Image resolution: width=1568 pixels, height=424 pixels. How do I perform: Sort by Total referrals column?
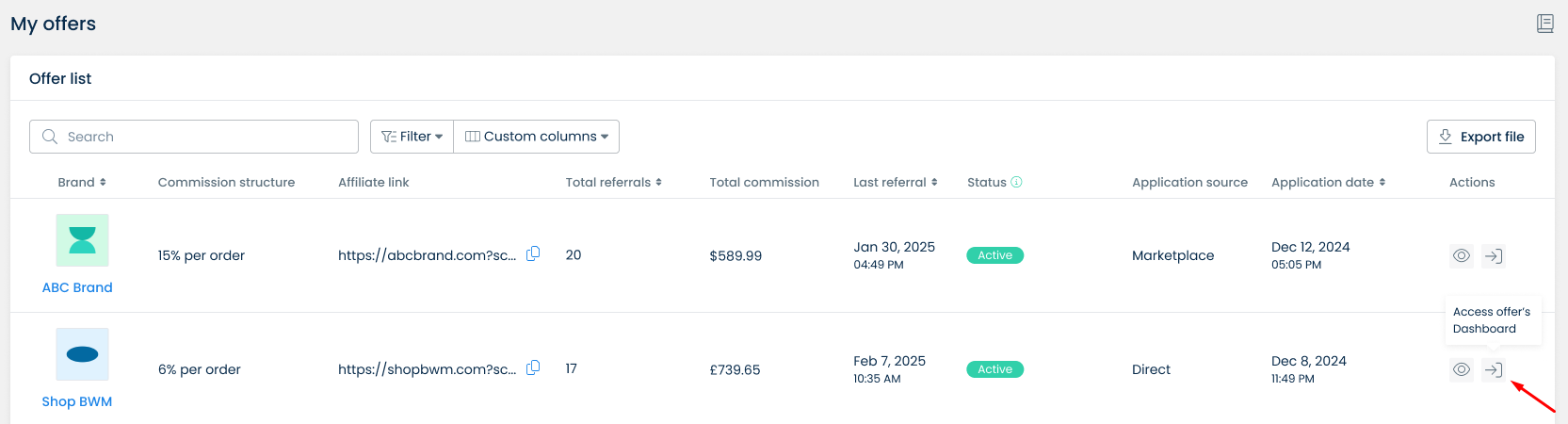click(x=613, y=182)
